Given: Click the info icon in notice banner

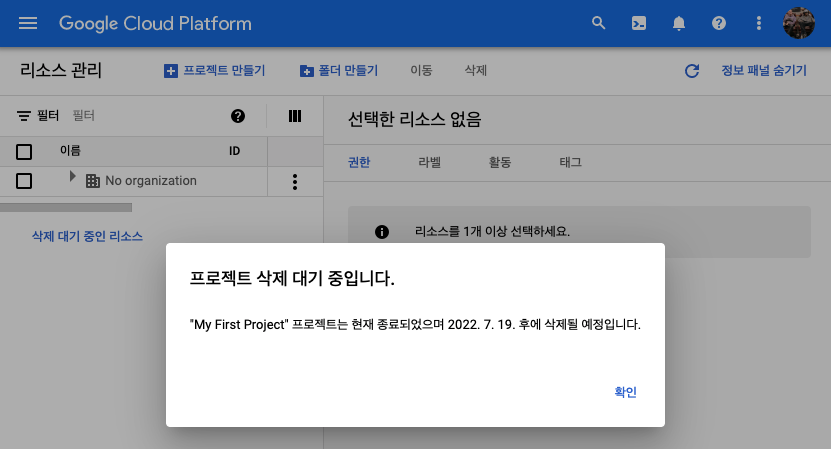Looking at the screenshot, I should click(382, 232).
